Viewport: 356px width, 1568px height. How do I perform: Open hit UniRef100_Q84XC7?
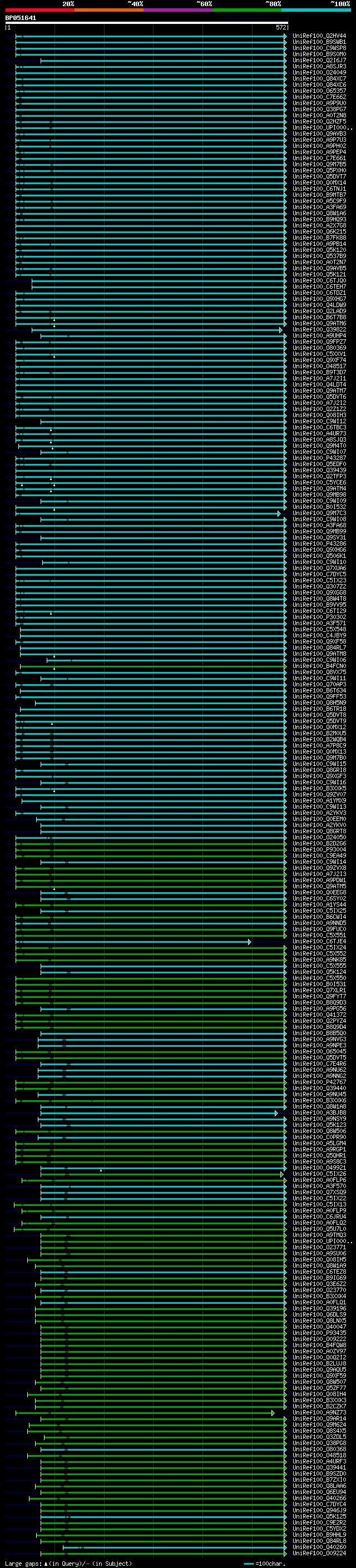(319, 78)
